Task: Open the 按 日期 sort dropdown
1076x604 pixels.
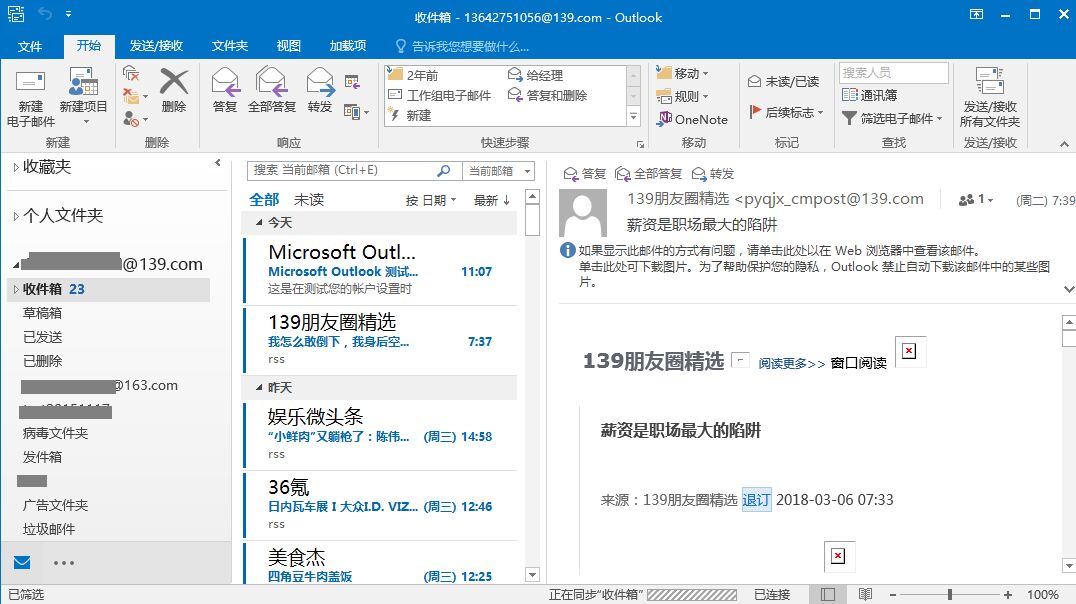Action: pyautogui.click(x=430, y=200)
